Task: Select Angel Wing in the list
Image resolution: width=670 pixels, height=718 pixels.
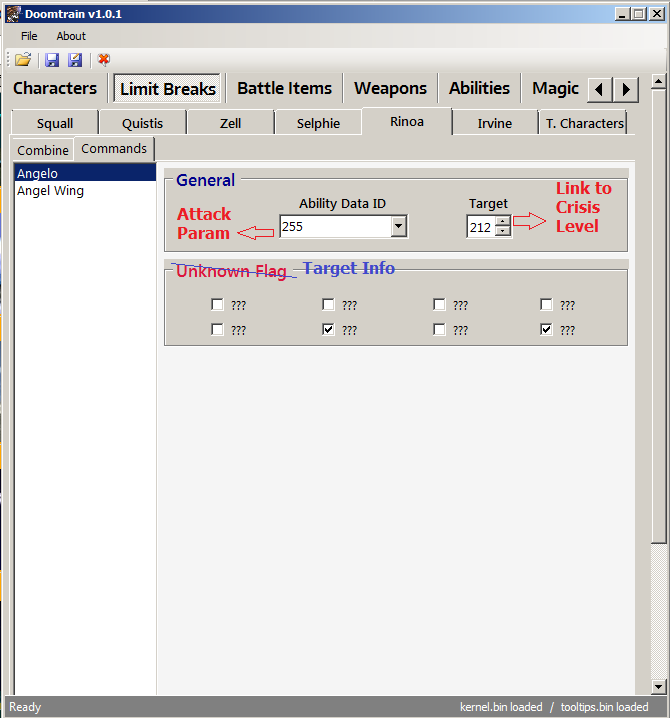Action: pos(85,190)
